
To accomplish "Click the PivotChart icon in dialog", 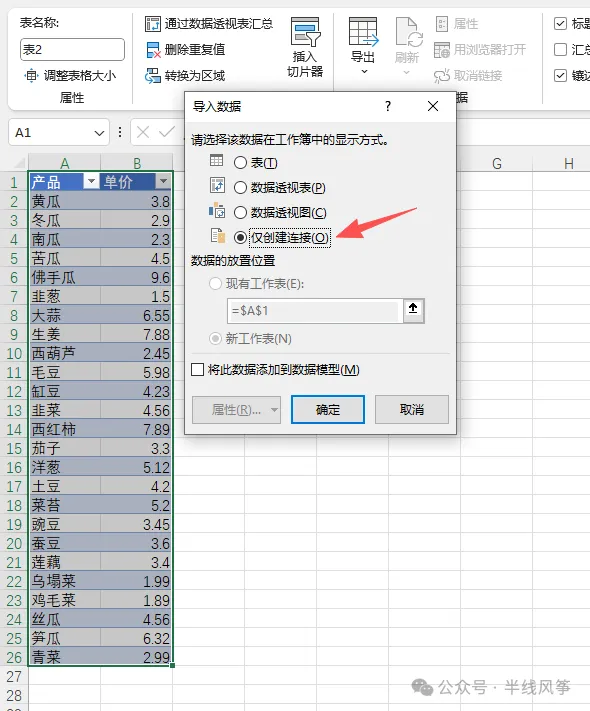I will (x=217, y=210).
